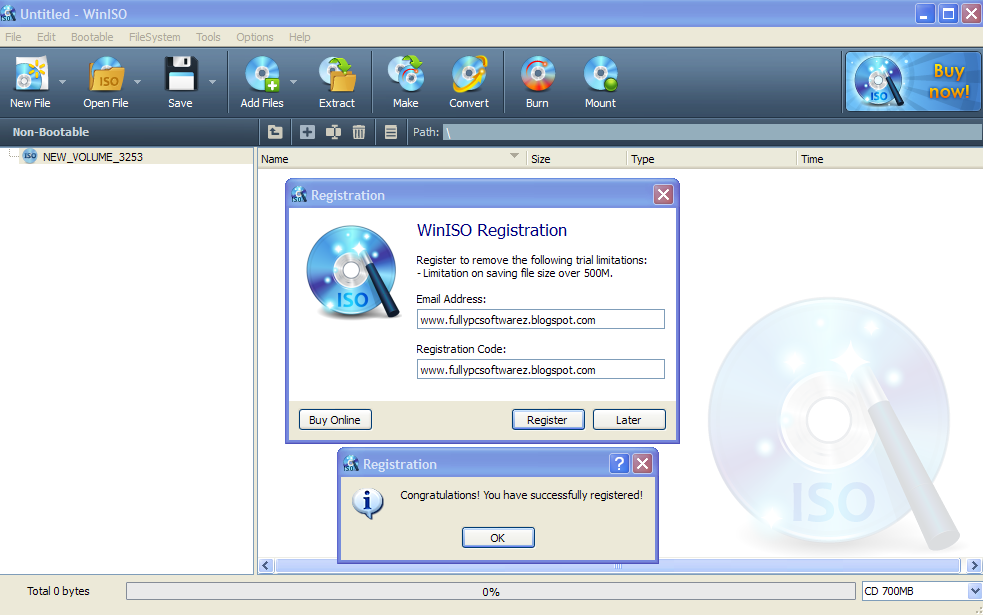Open the Edit menu
This screenshot has height=615, width=983.
(46, 37)
